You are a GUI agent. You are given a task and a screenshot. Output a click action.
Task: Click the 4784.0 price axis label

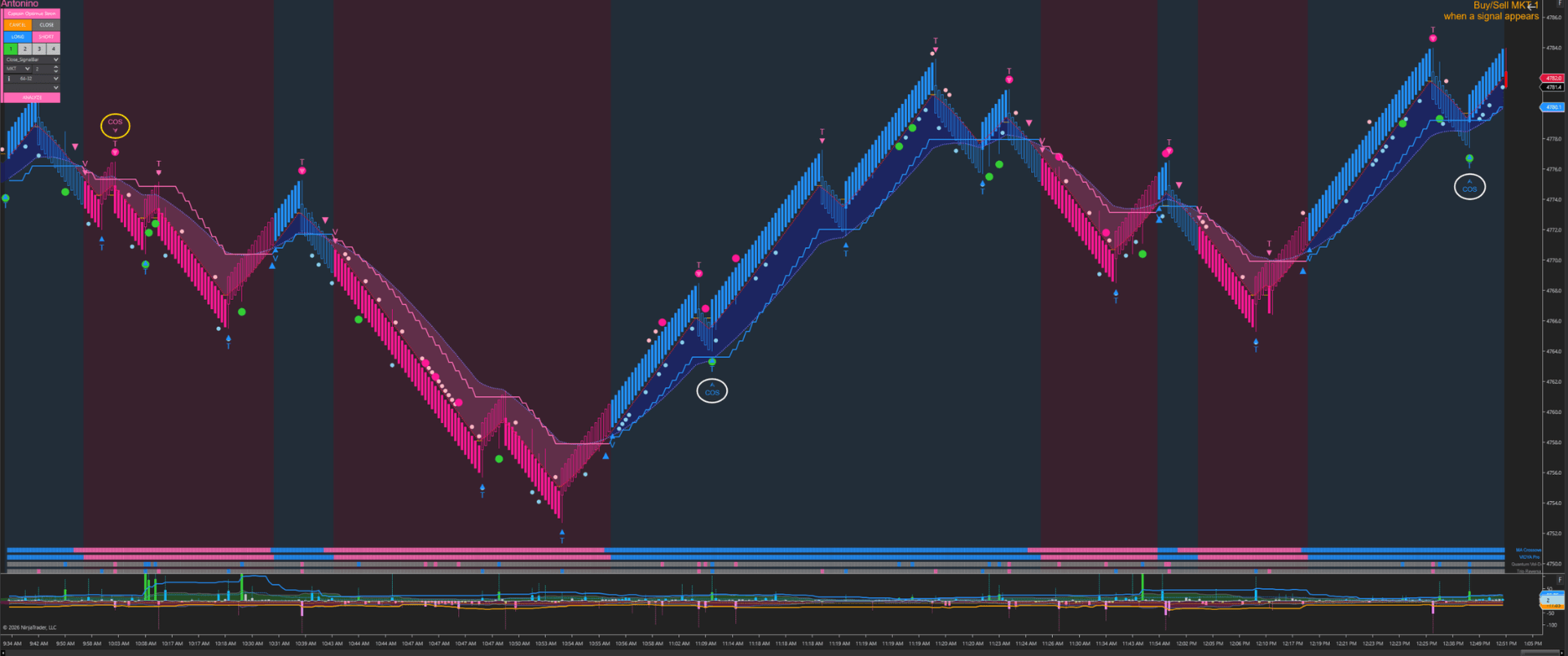[x=1554, y=48]
